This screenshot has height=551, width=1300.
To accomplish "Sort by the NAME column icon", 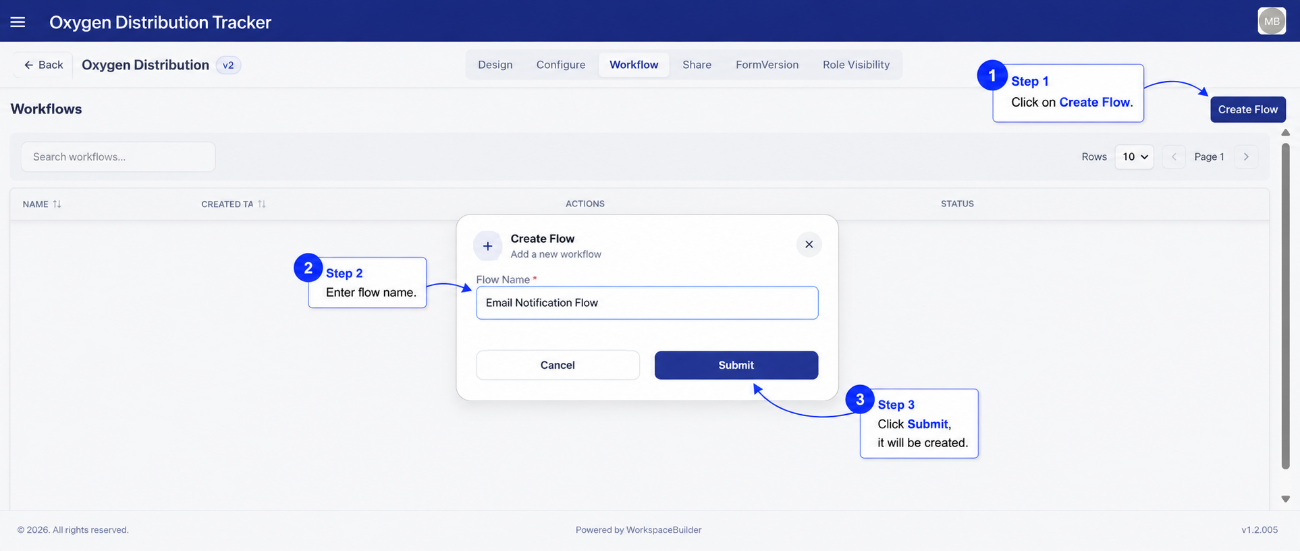I will 57,204.
